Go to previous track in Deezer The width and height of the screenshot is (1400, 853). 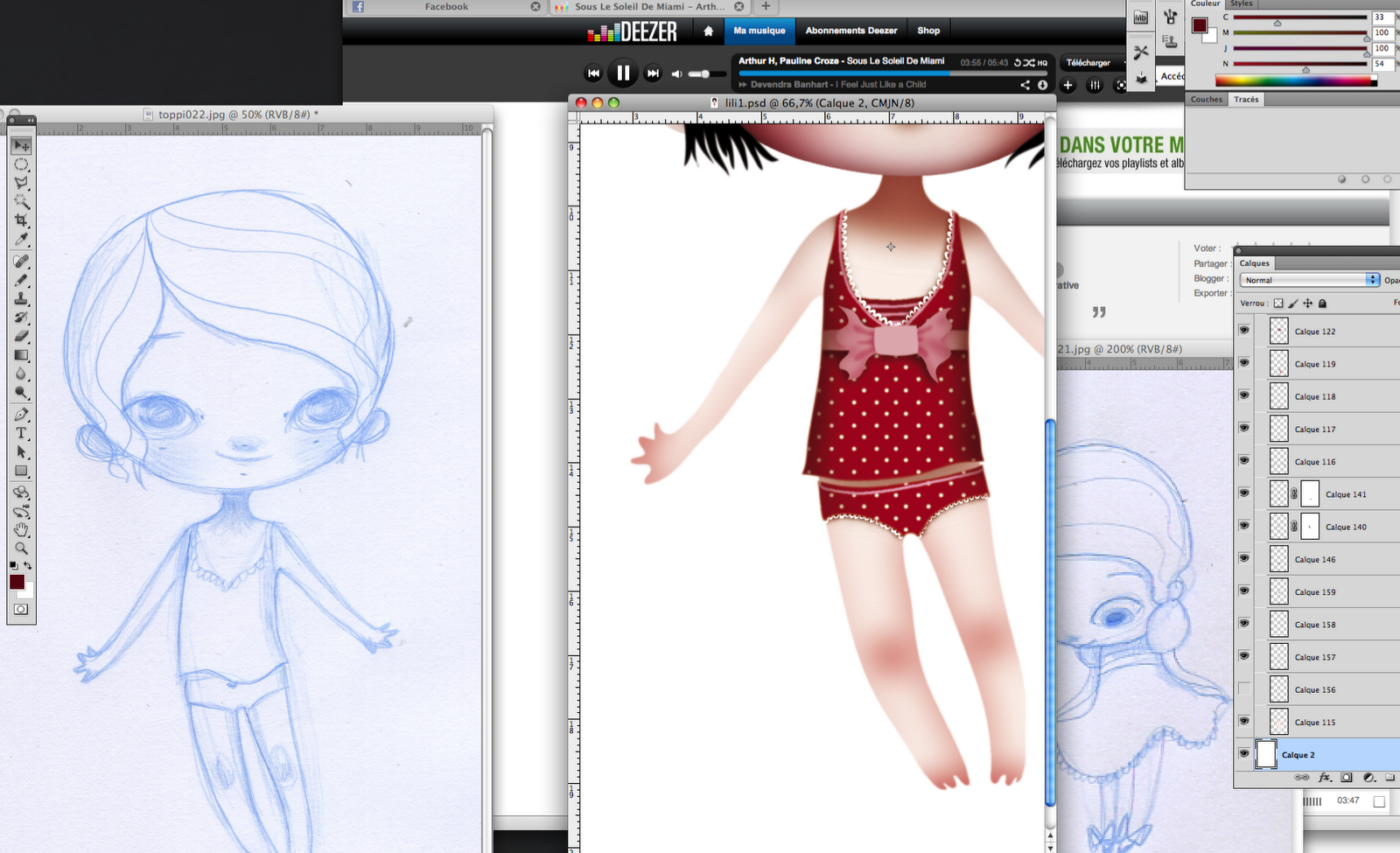[594, 73]
